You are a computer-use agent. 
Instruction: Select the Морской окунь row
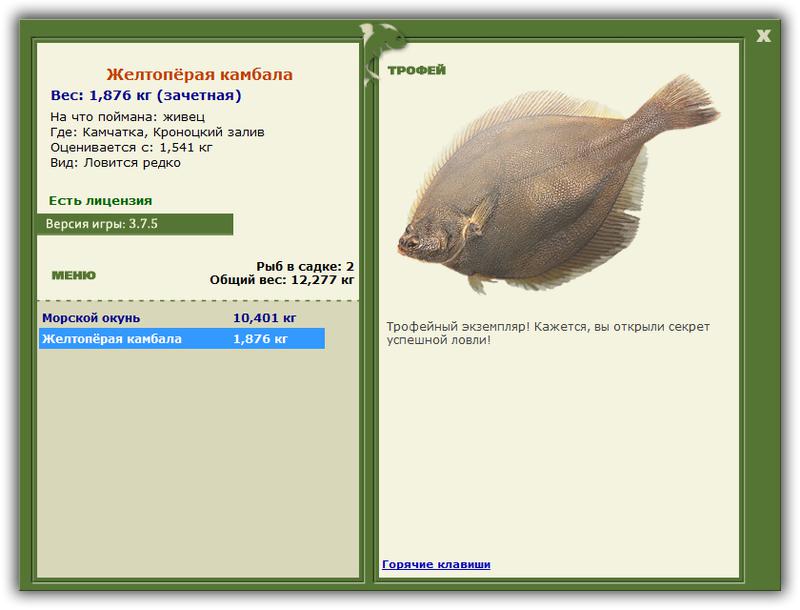tap(182, 318)
